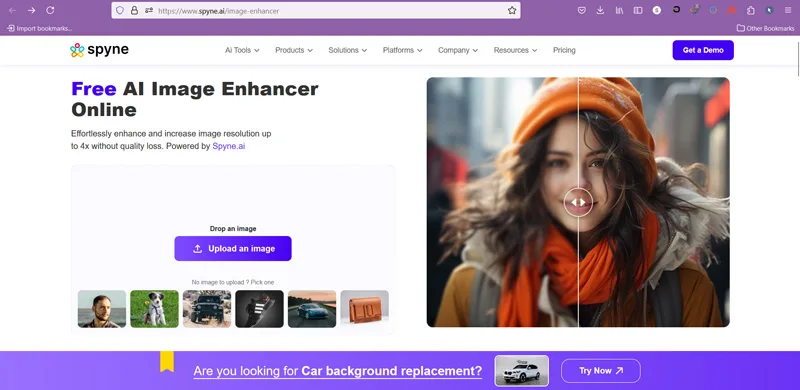The width and height of the screenshot is (800, 390).
Task: Click the cursor-arrow extension icon
Action: (x=769, y=10)
